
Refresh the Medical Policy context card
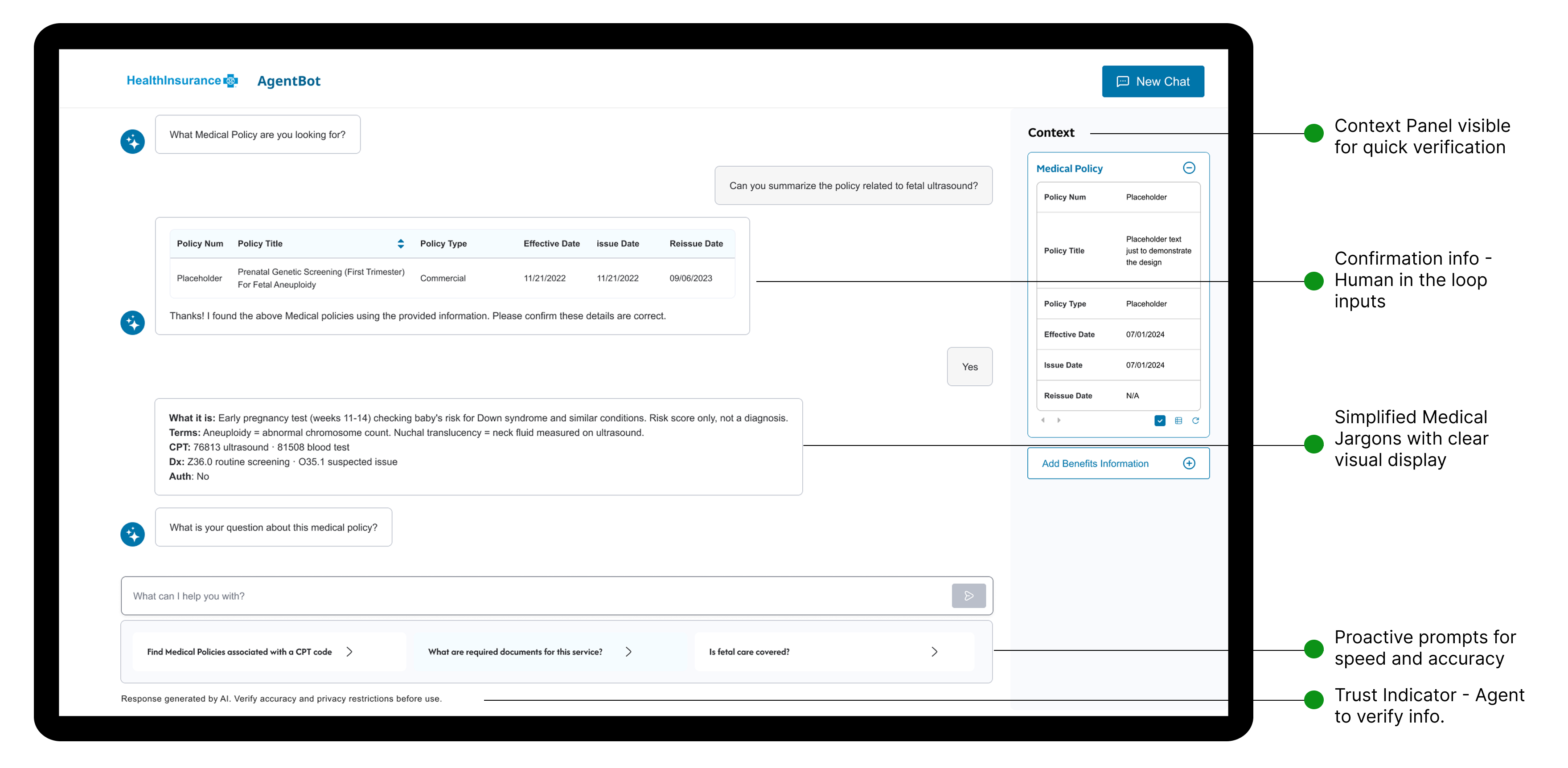(x=1195, y=421)
